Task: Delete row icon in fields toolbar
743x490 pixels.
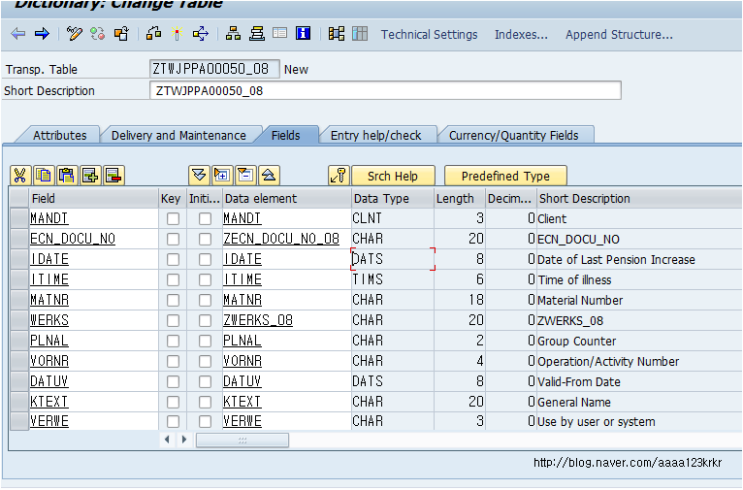Action: tap(114, 176)
